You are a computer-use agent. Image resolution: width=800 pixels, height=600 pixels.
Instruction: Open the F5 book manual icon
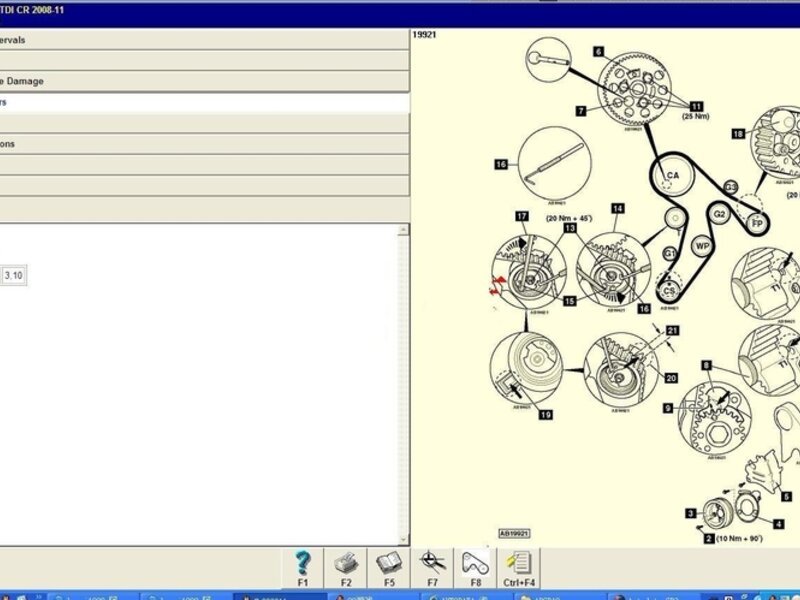coord(389,564)
